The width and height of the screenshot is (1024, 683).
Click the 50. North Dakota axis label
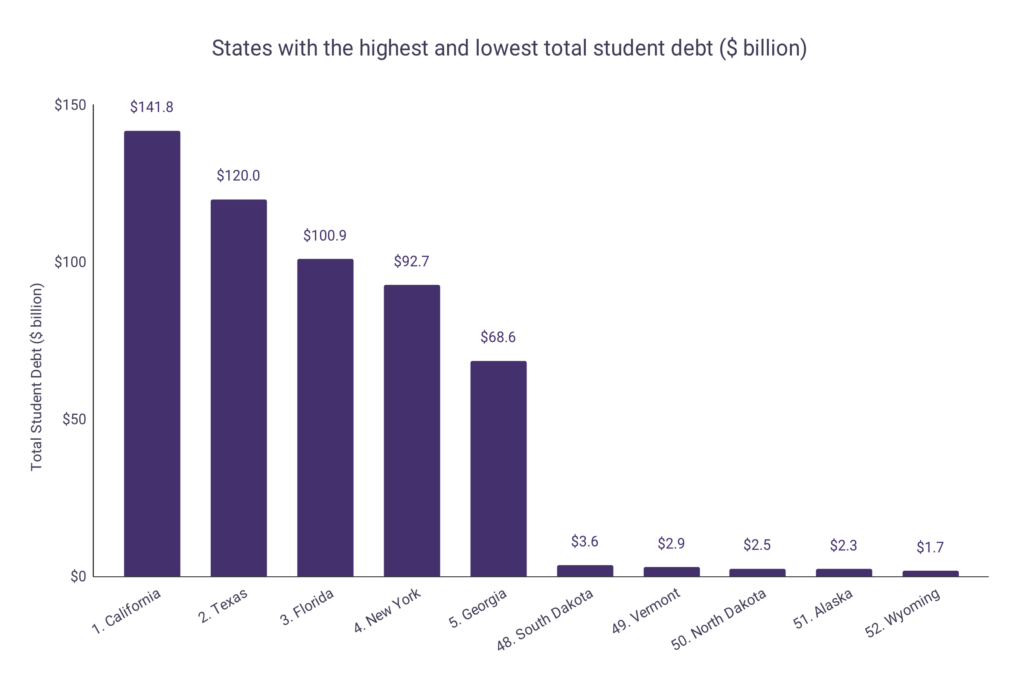718,619
